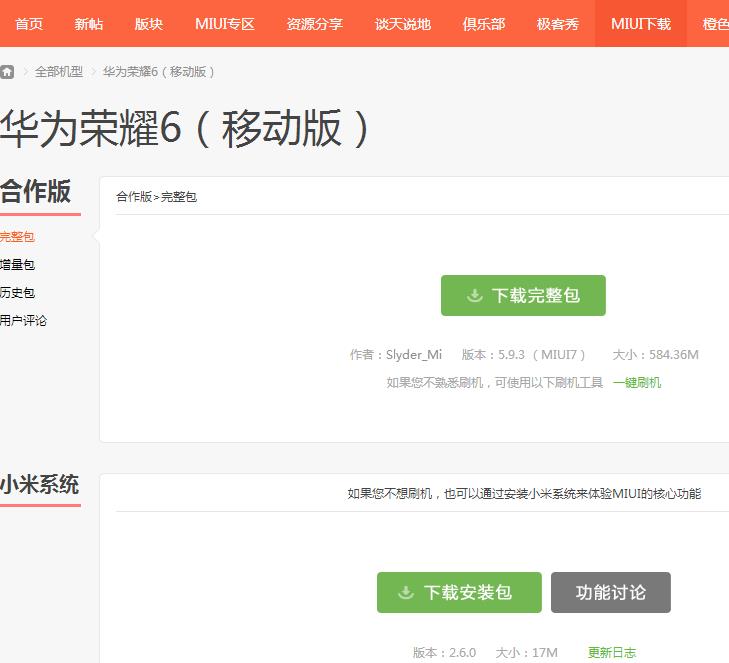Click the size text 584.36M
This screenshot has width=729, height=663.
[x=674, y=355]
